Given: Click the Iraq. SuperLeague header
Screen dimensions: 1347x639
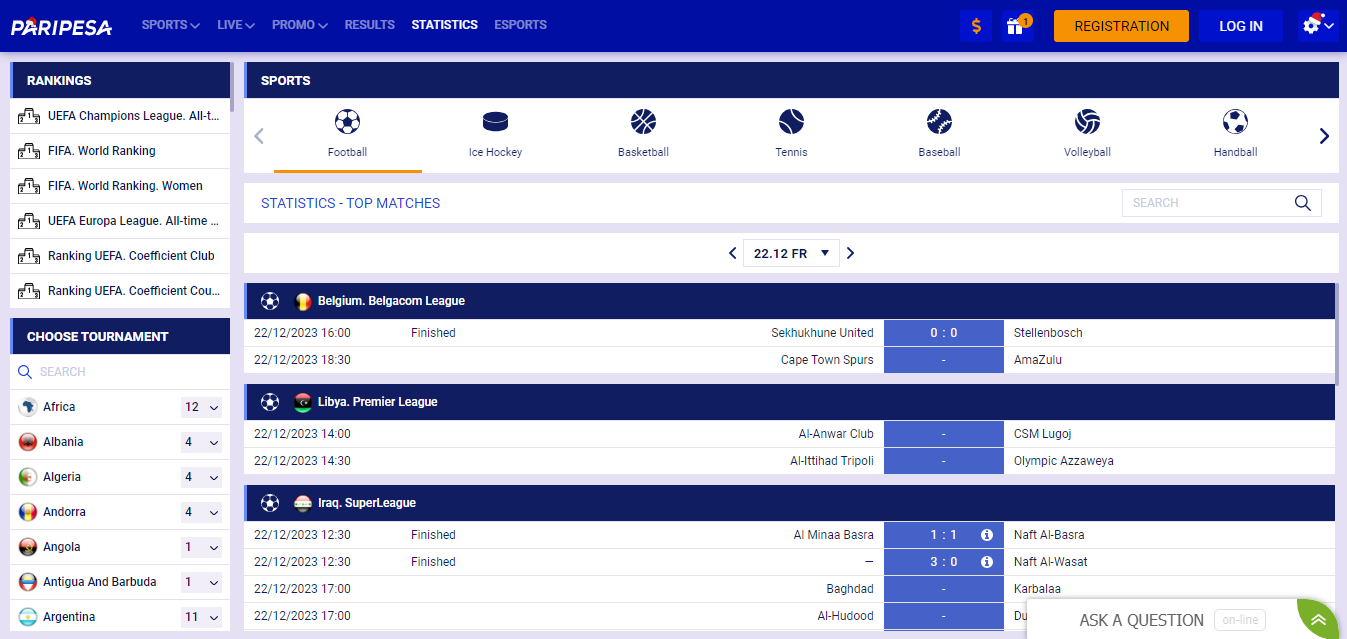Looking at the screenshot, I should tap(790, 503).
